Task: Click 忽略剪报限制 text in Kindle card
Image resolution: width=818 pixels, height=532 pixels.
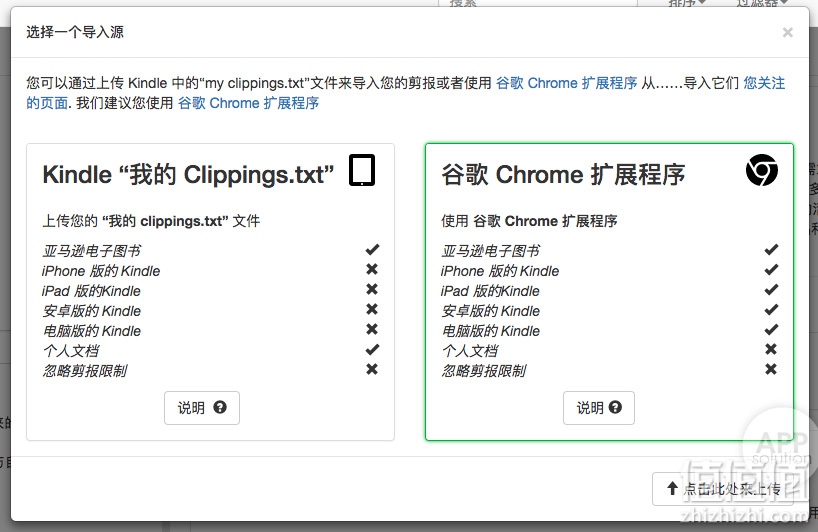Action: click(85, 371)
